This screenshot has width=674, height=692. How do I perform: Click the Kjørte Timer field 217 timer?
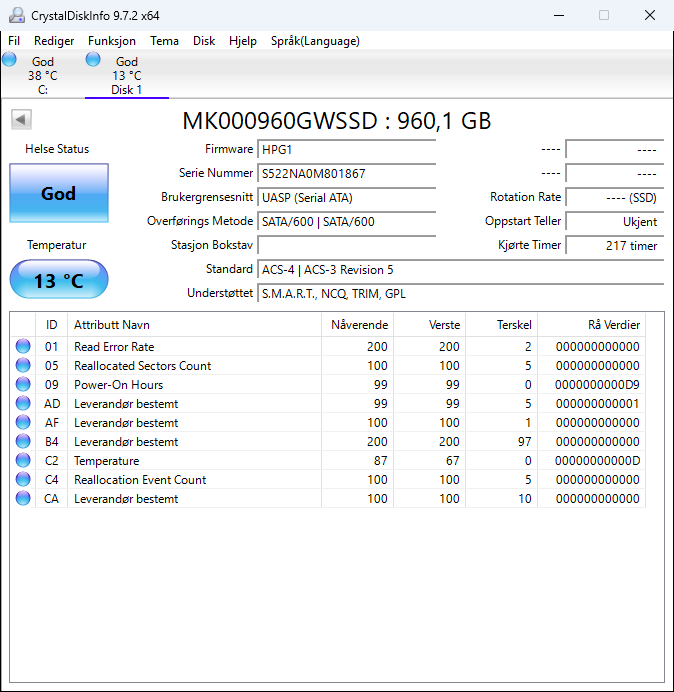click(614, 245)
